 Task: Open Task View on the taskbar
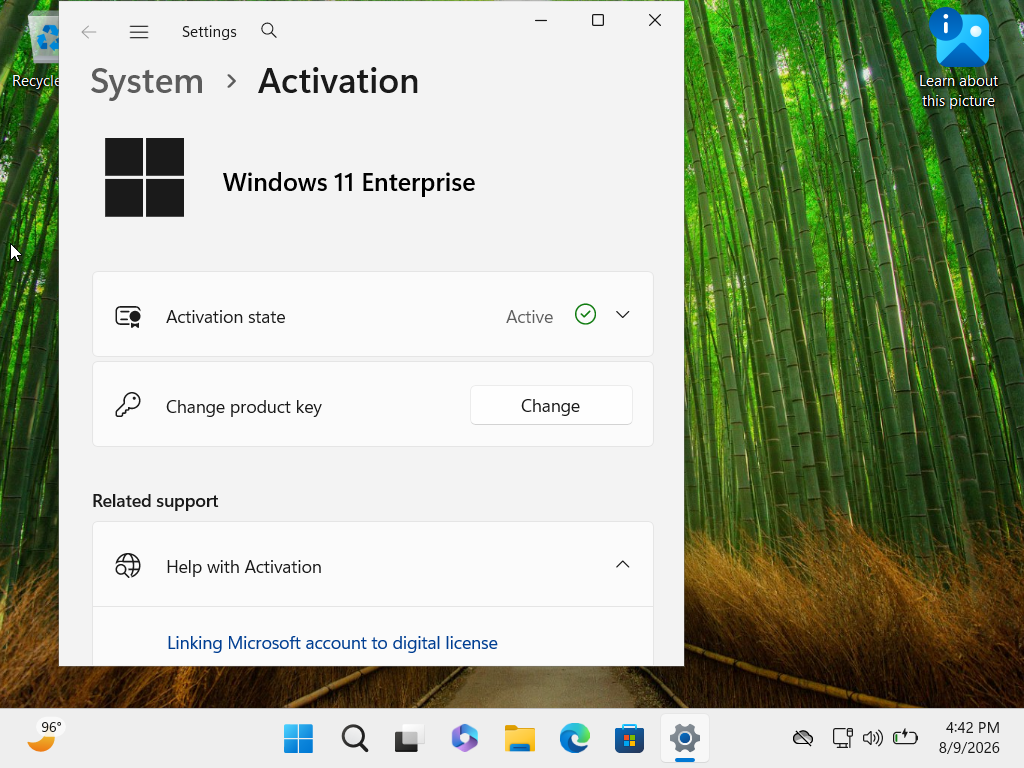[409, 739]
